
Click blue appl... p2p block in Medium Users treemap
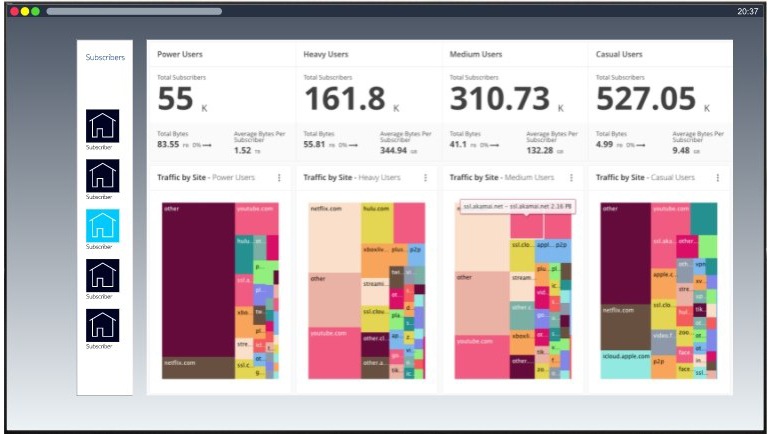tap(553, 251)
